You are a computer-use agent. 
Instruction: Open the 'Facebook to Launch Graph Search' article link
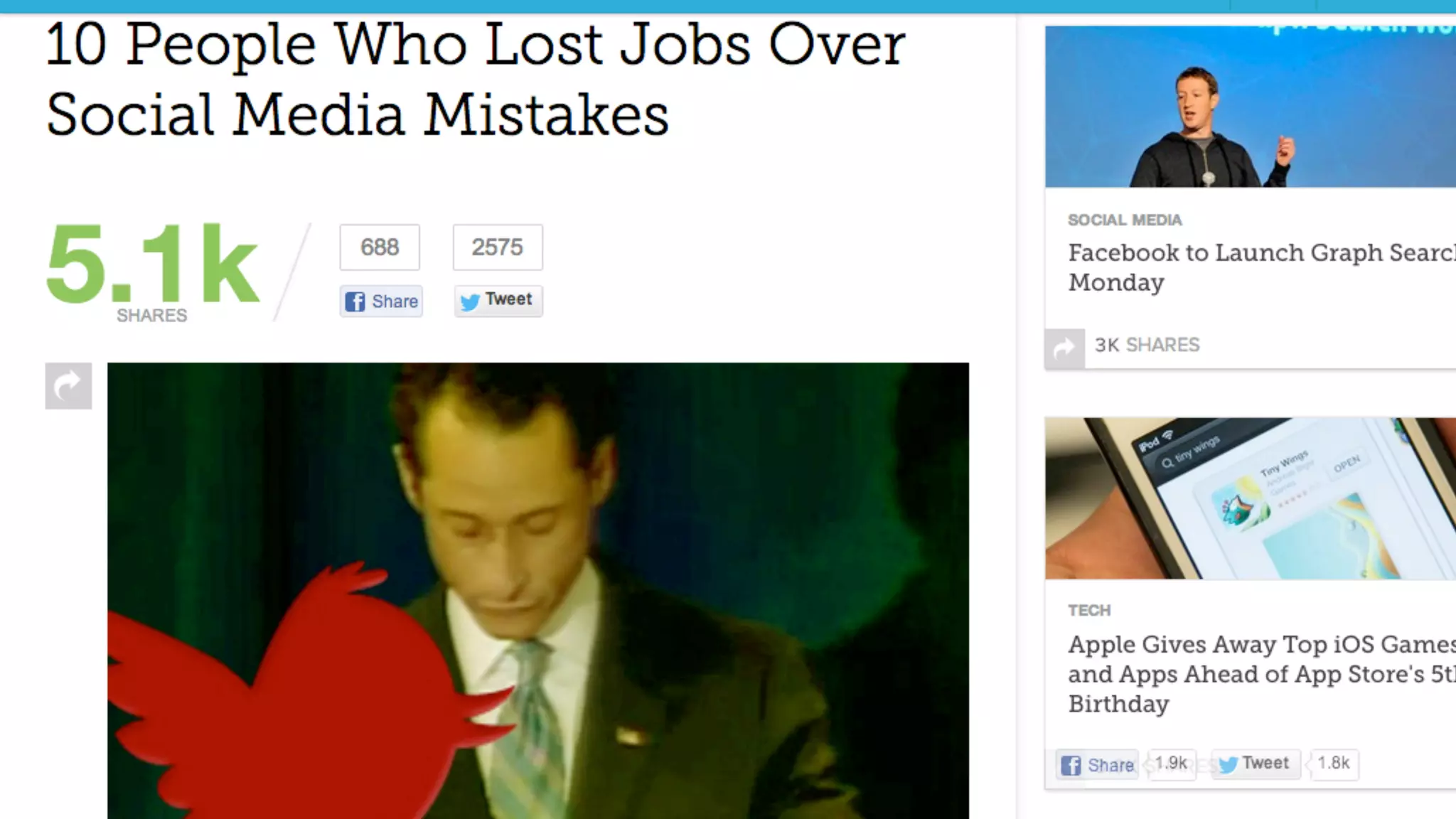1262,267
